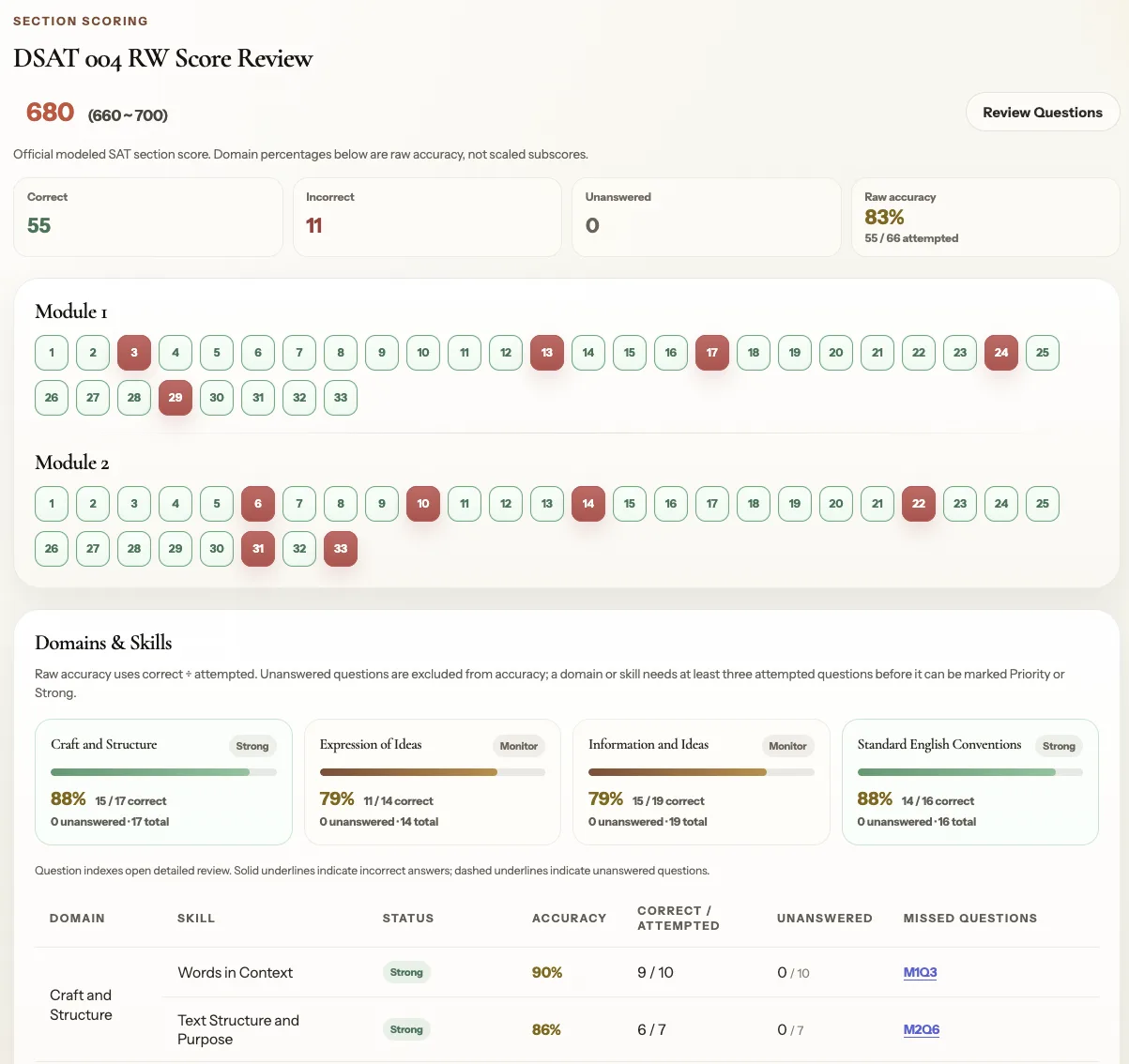Viewport: 1129px width, 1064px height.
Task: Click the 14 / 16 correct text
Action: (938, 801)
